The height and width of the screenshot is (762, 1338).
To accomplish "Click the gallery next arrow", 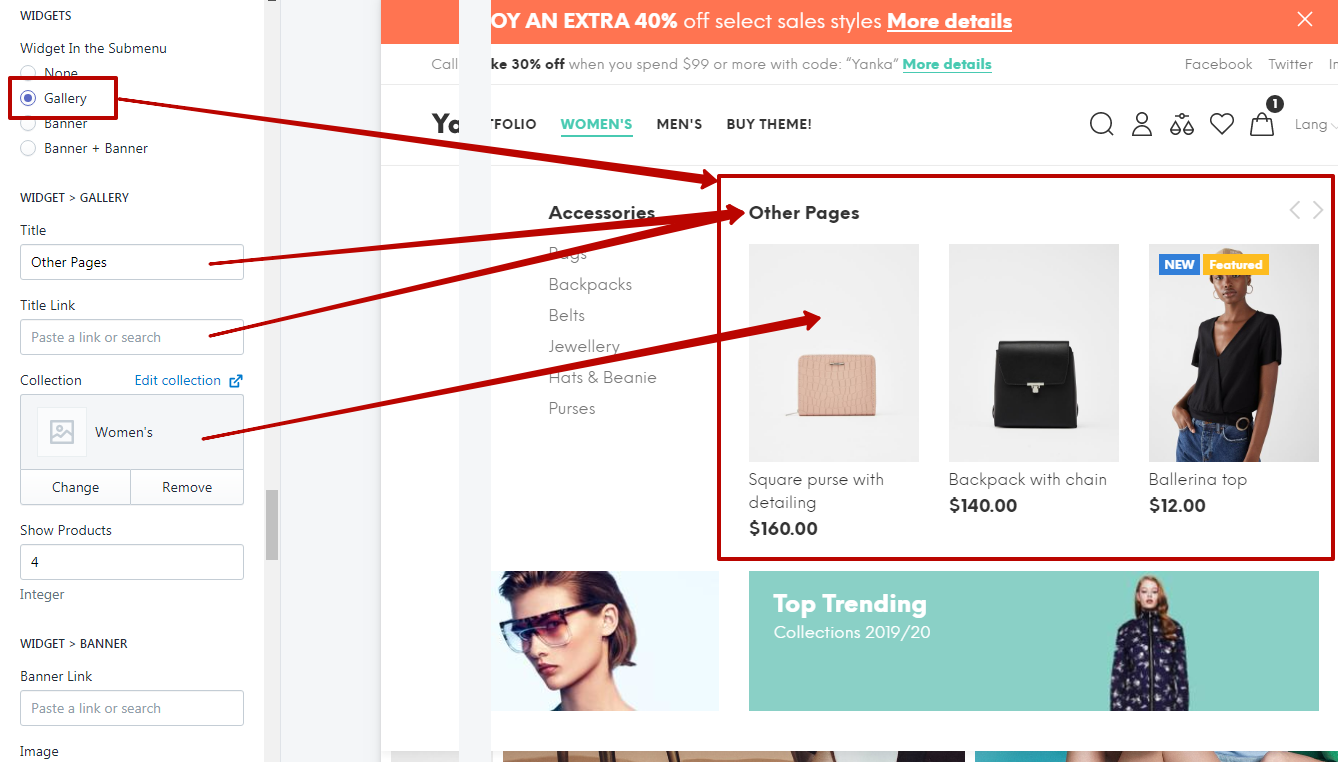I will point(1318,210).
